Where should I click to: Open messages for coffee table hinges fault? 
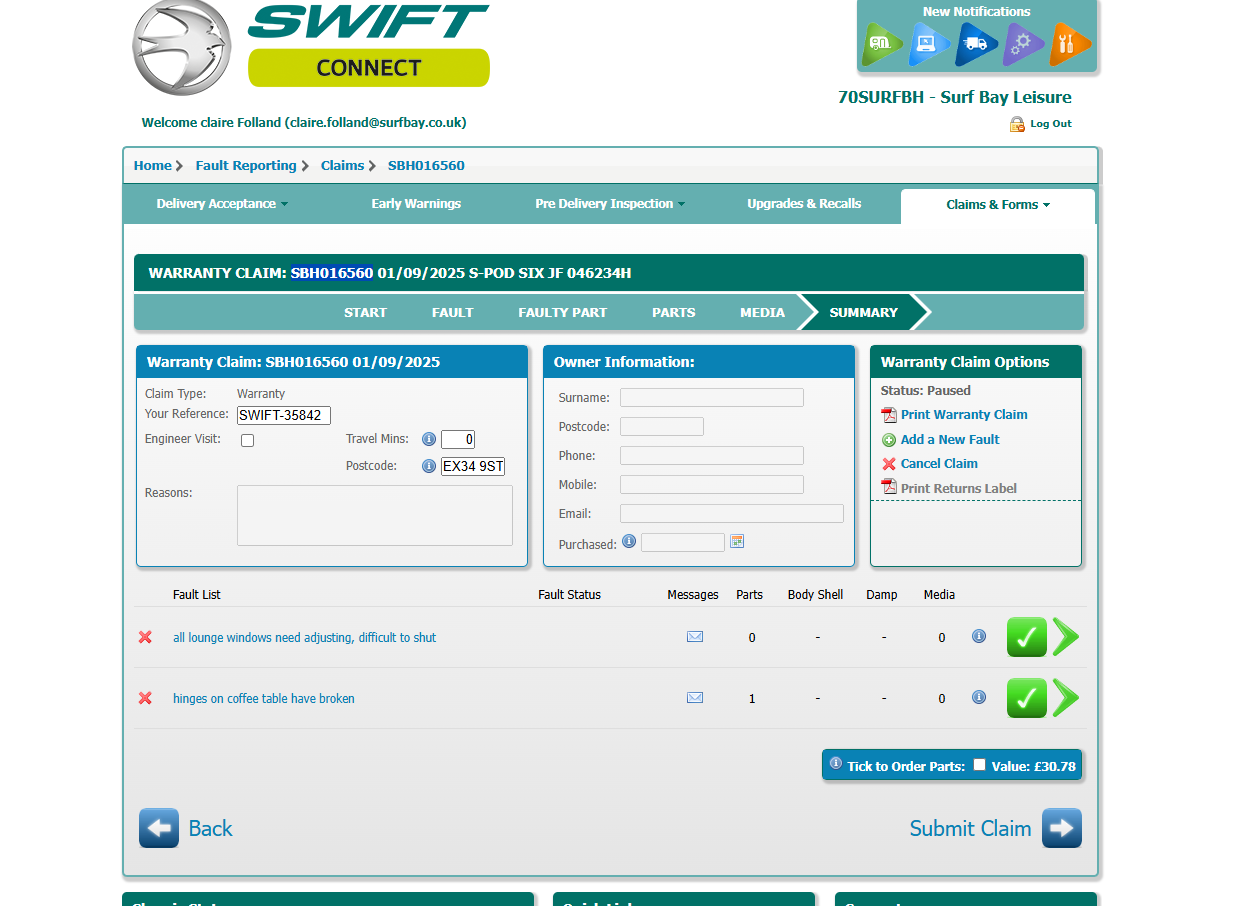click(695, 698)
